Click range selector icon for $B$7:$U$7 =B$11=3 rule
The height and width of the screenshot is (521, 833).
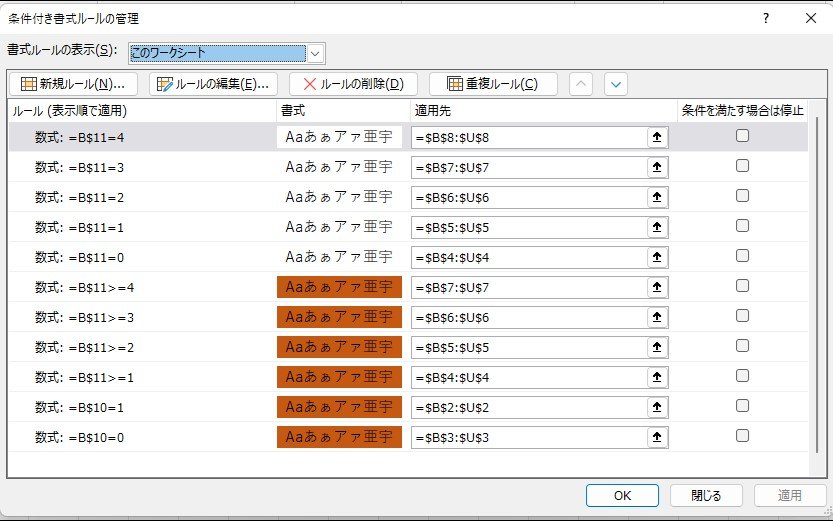click(x=657, y=168)
